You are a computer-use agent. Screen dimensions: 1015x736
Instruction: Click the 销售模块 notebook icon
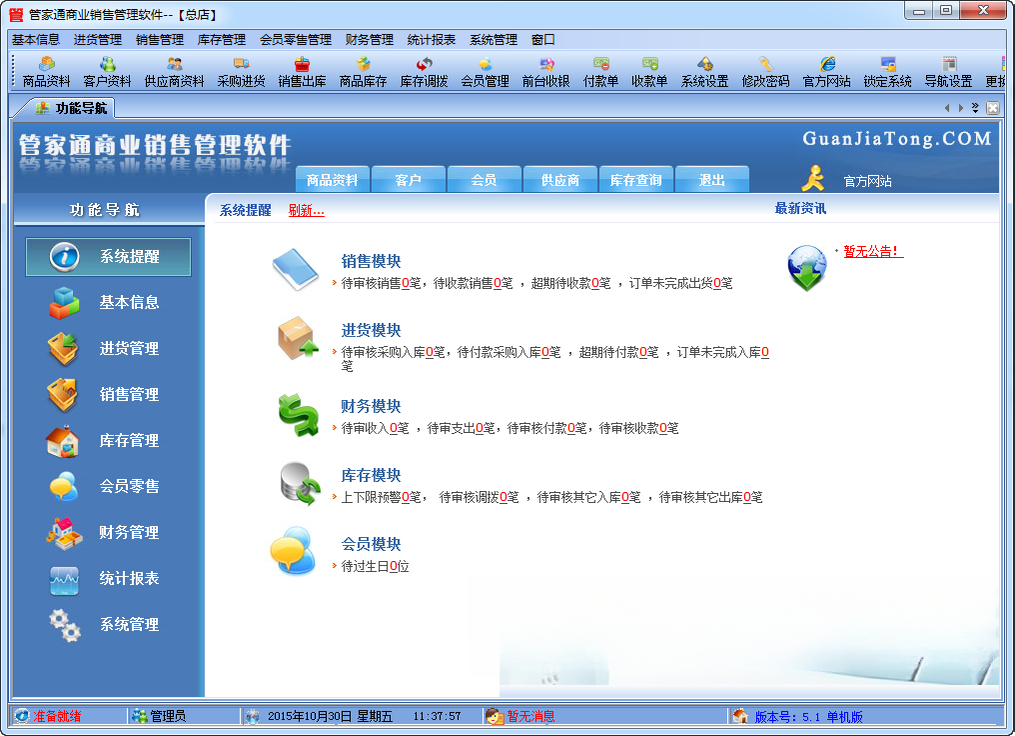pyautogui.click(x=295, y=269)
